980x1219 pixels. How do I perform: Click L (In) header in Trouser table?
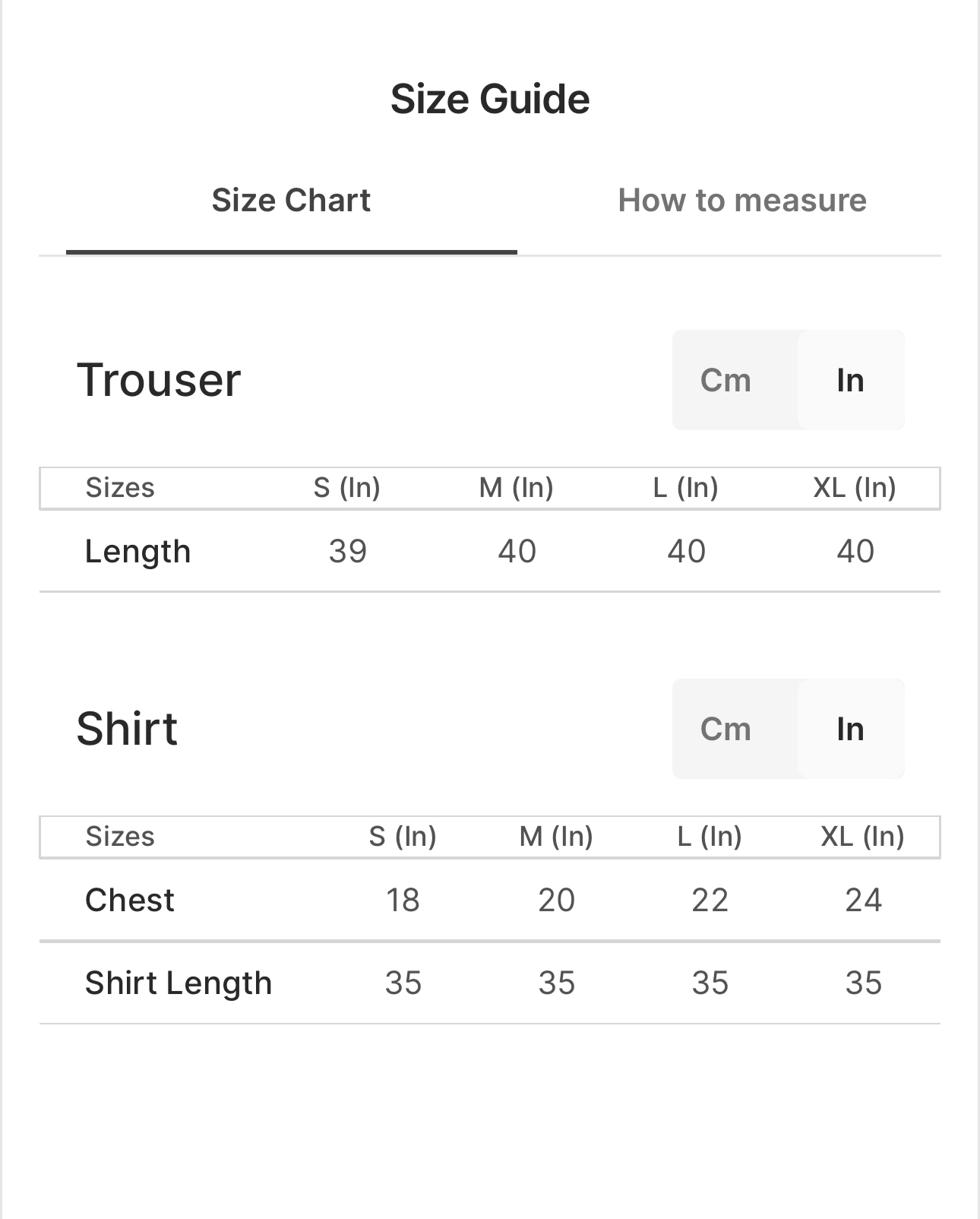tap(686, 487)
